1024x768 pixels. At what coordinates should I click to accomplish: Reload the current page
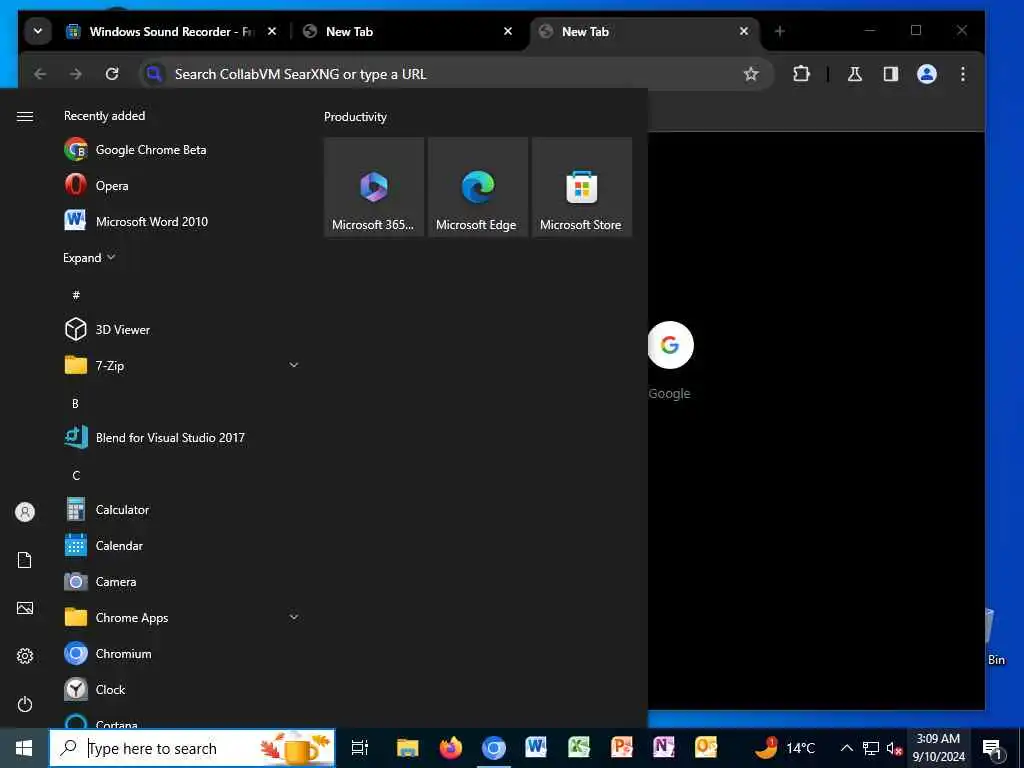pos(112,74)
